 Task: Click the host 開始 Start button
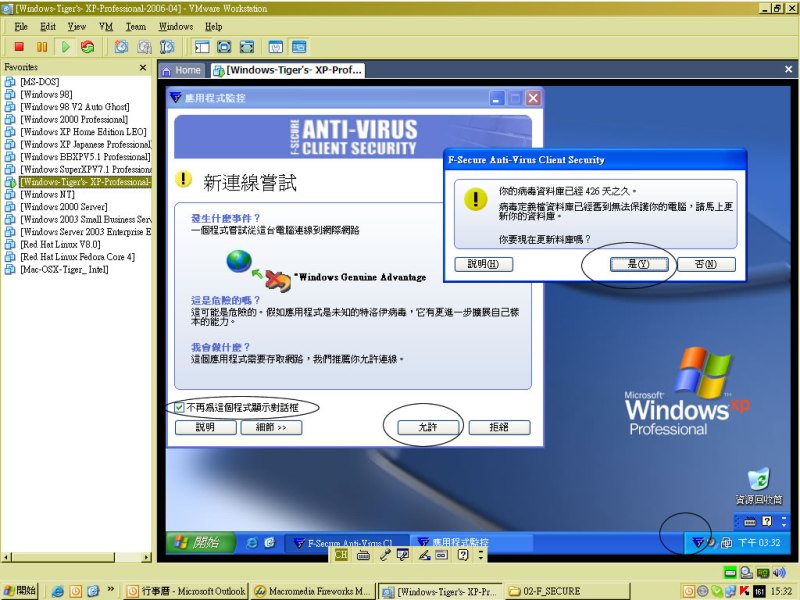19,591
